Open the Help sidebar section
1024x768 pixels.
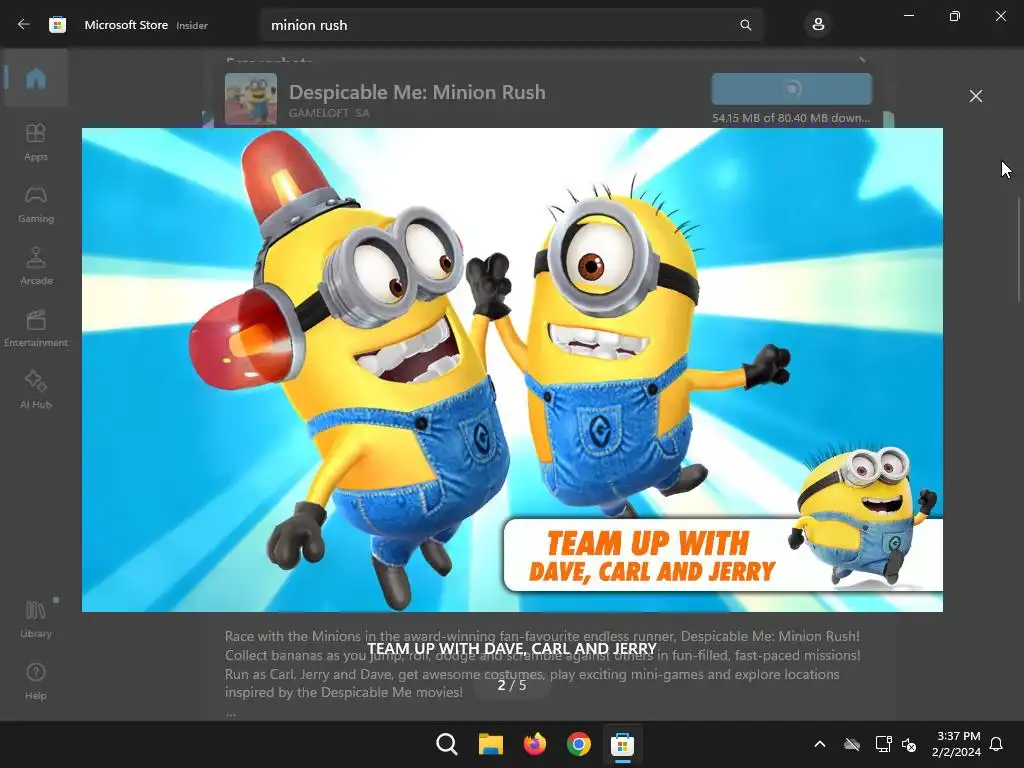point(36,681)
